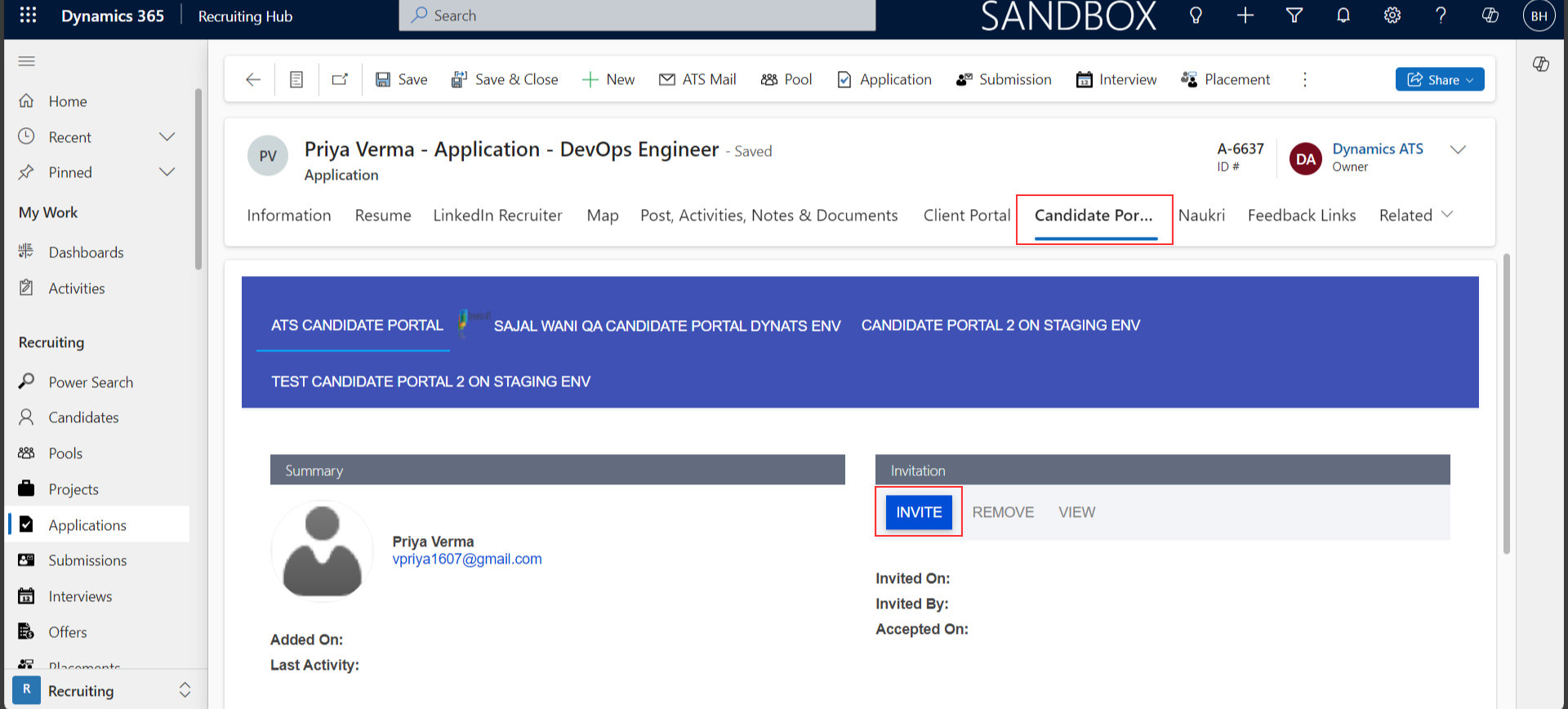Select CANDIDATE PORTAL 2 ON STAGING ENV
Viewport: 1568px width, 709px height.
tap(1000, 325)
